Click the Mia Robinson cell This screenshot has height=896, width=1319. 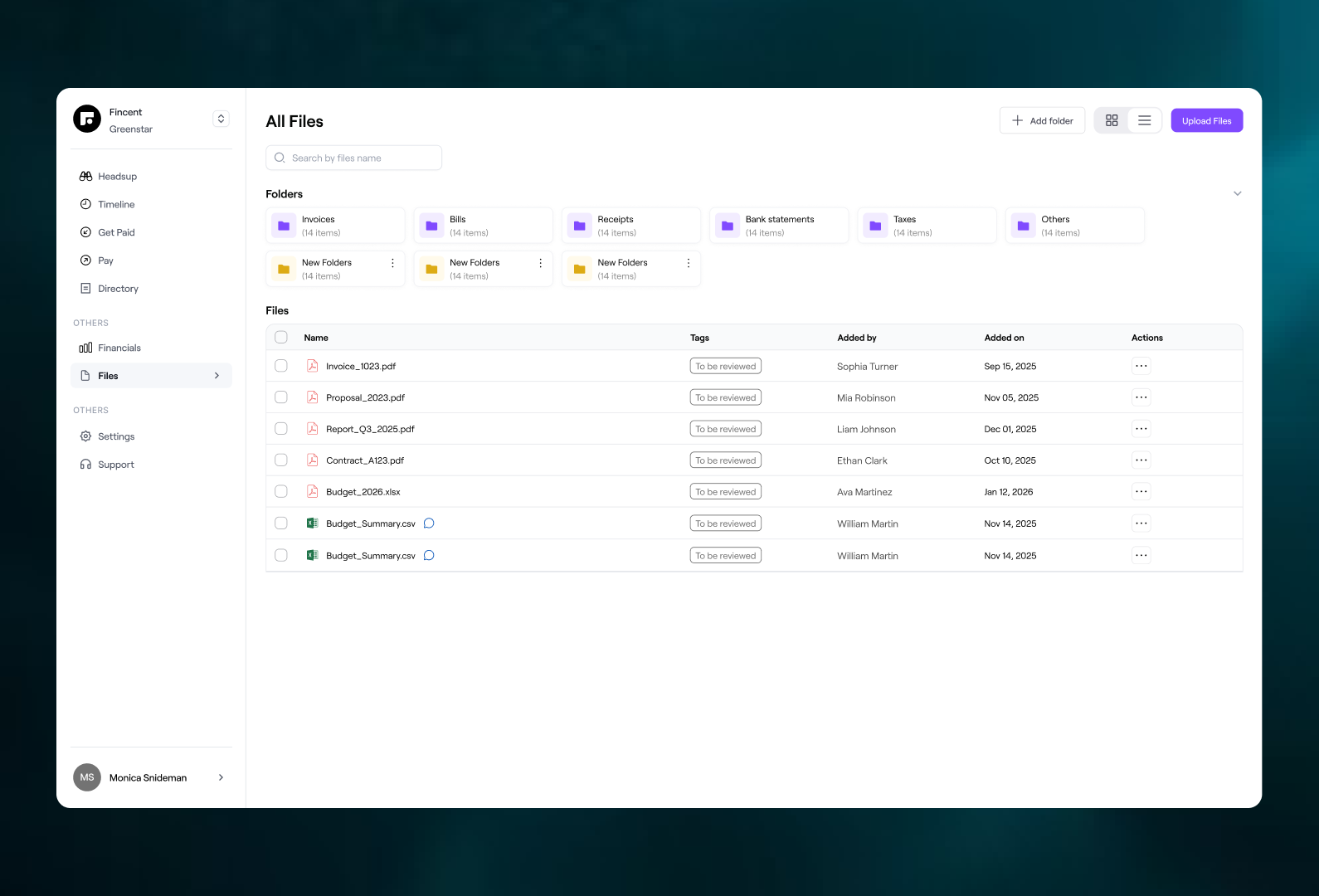tap(866, 398)
